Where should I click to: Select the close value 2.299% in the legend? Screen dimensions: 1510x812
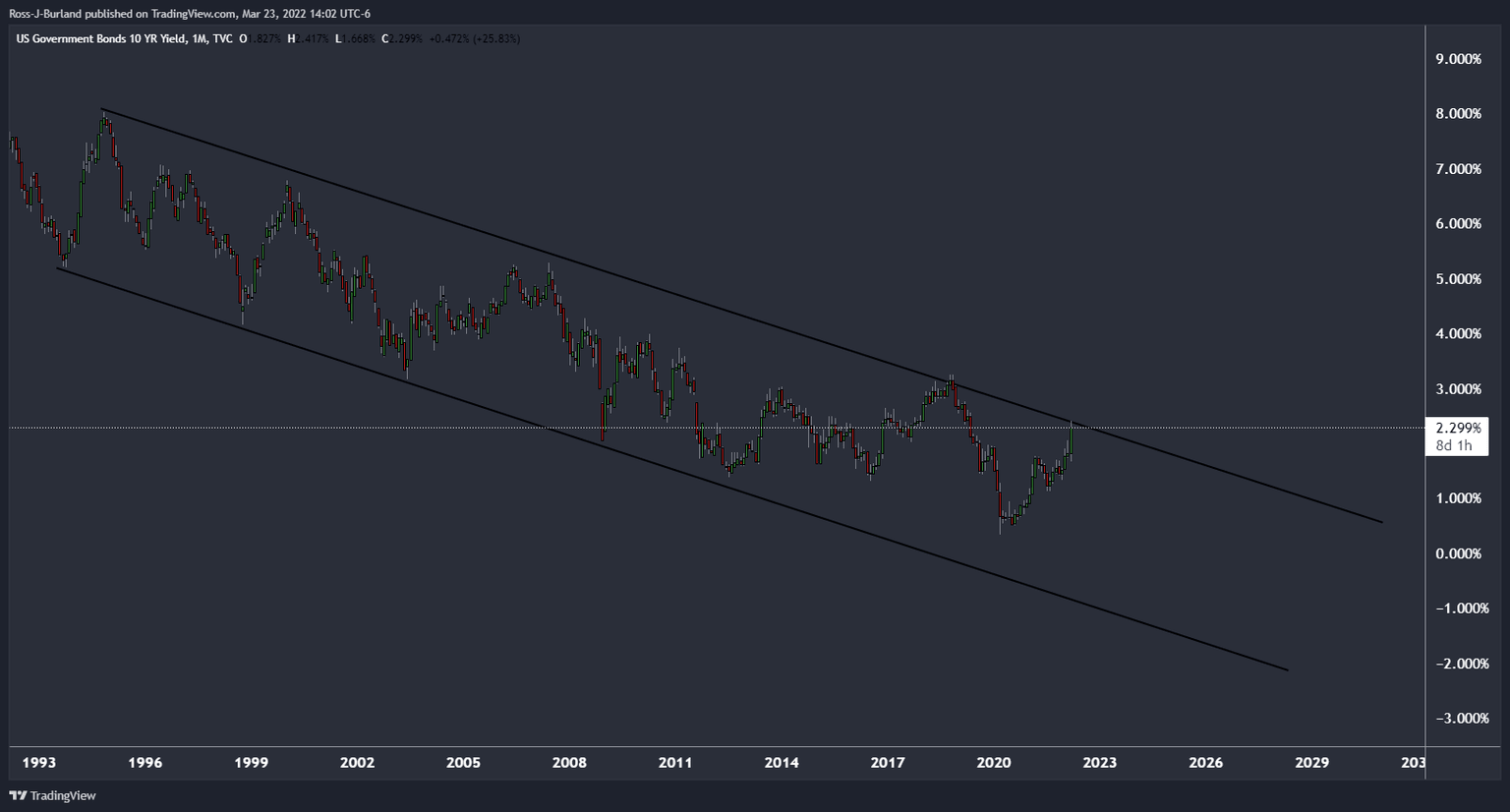(x=403, y=38)
